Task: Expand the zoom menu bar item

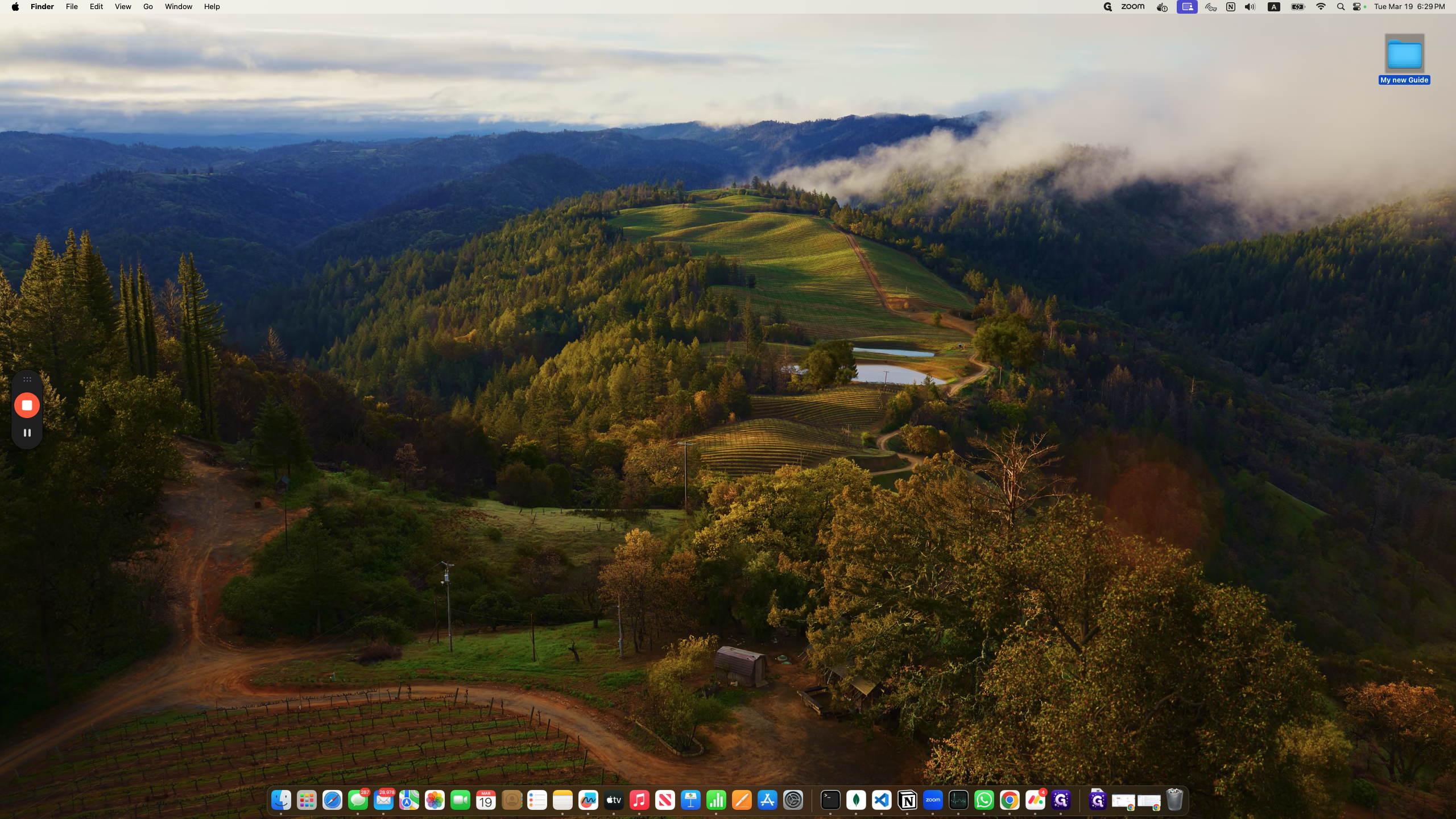Action: point(1132,7)
